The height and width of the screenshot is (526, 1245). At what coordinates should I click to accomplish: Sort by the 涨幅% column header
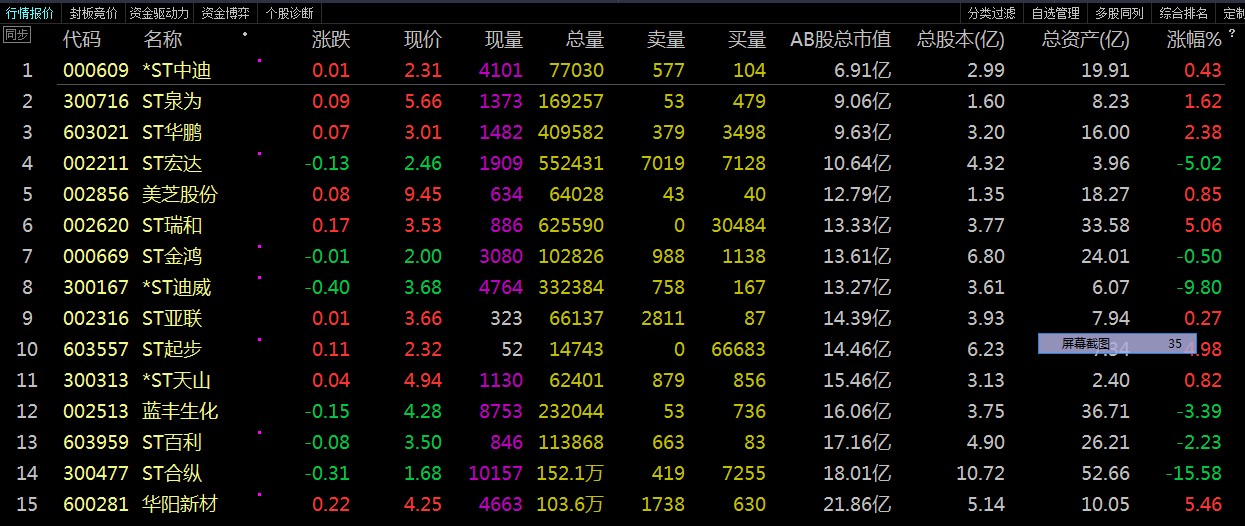[x=1195, y=40]
